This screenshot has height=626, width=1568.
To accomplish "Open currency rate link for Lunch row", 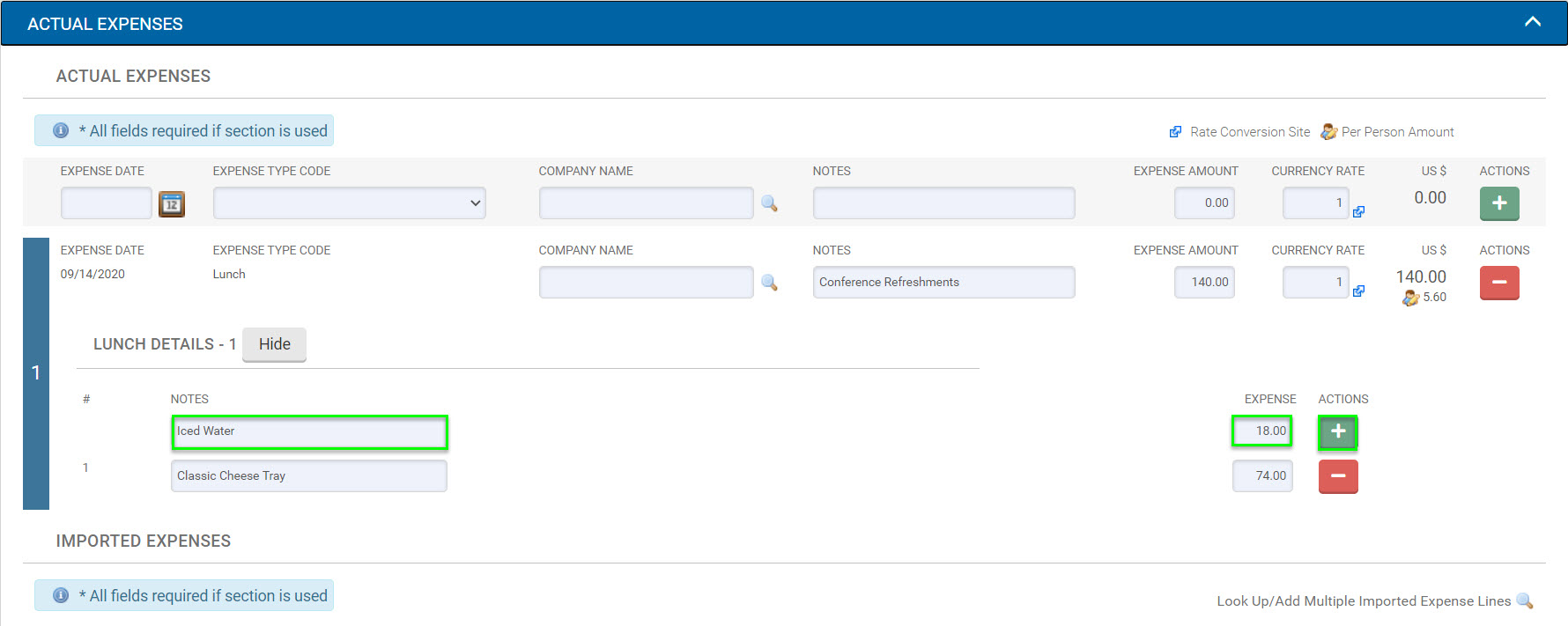I will coord(1358,291).
